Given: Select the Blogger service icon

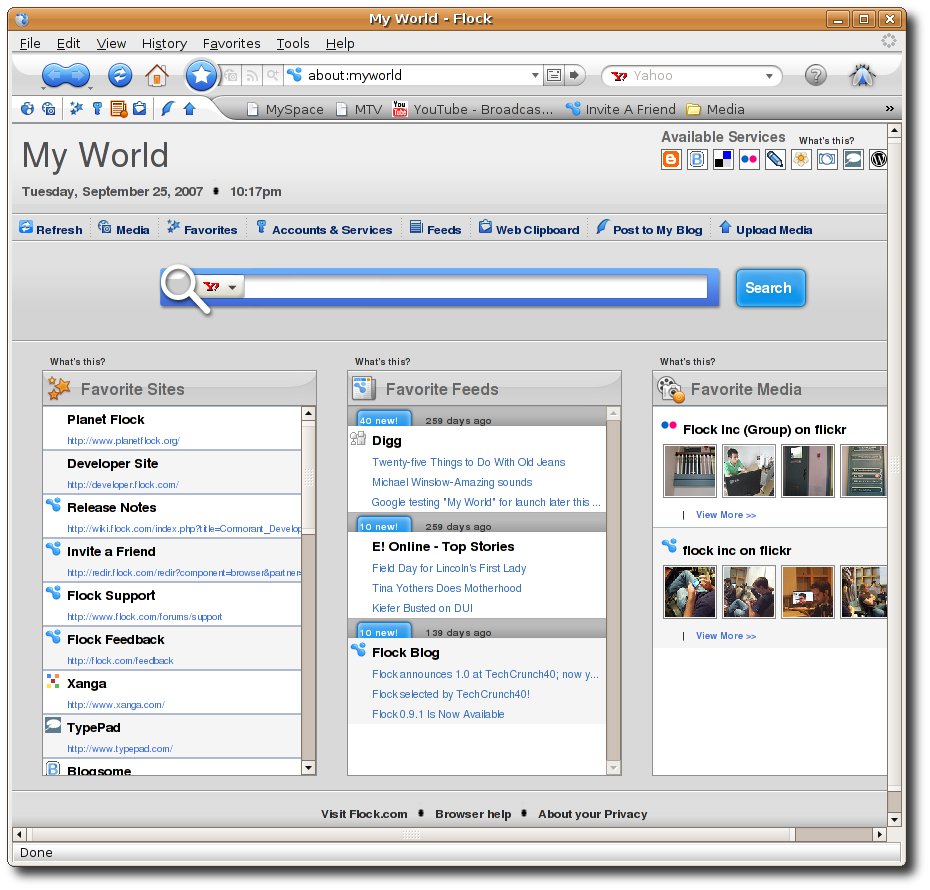Looking at the screenshot, I should click(x=671, y=160).
